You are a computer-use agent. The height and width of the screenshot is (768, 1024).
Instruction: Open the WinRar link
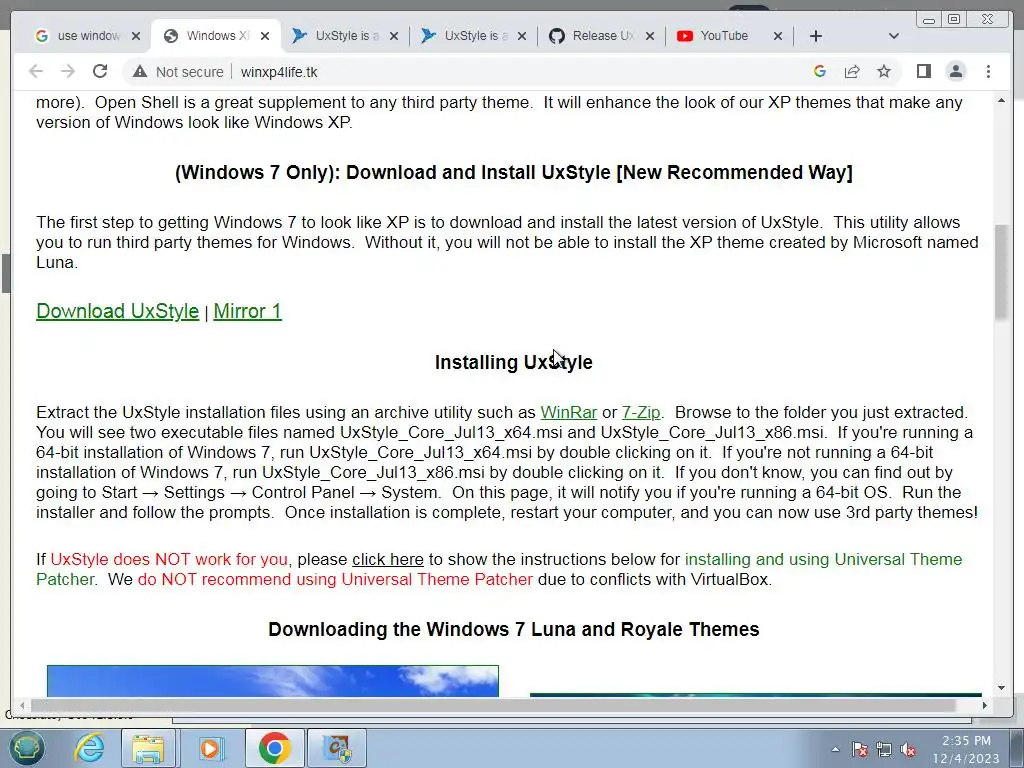pyautogui.click(x=569, y=413)
